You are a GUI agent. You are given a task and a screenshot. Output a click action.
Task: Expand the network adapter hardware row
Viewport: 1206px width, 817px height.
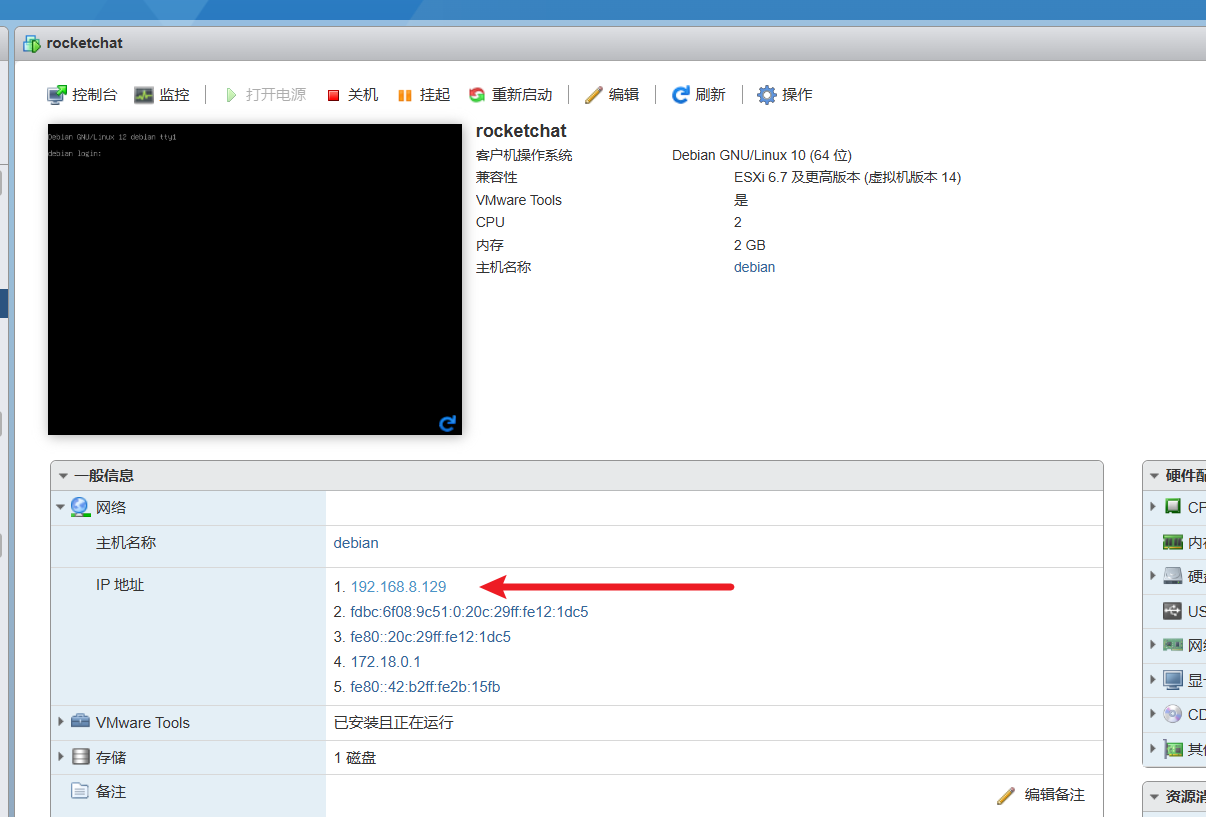[x=1154, y=645]
